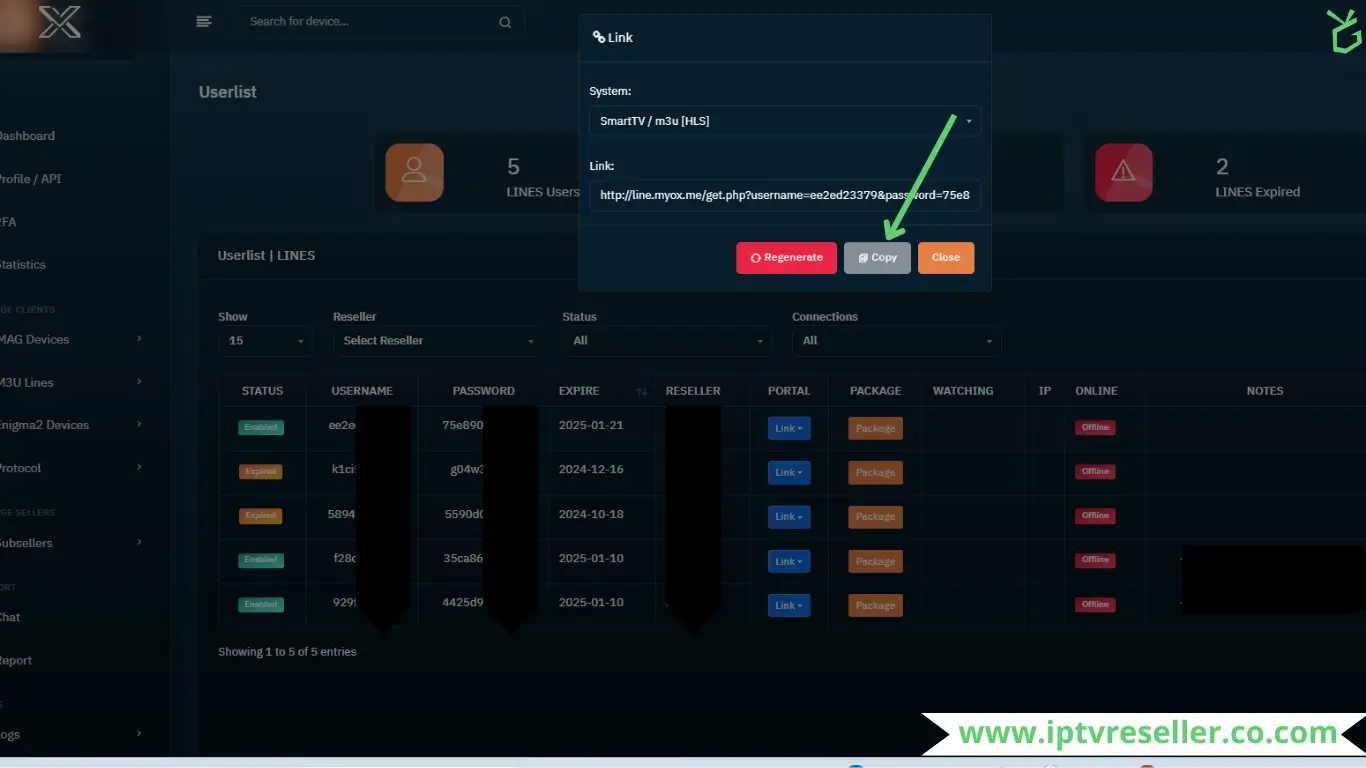1366x768 pixels.
Task: Click the X logo in sidebar
Action: (60, 22)
